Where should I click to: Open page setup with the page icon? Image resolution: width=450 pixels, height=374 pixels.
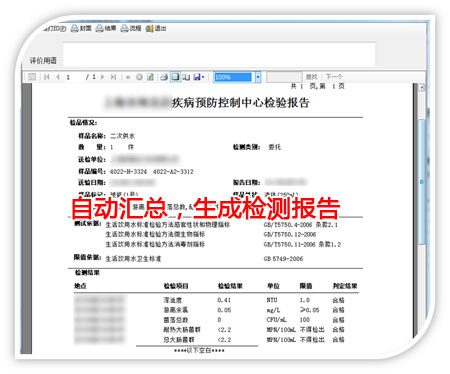tap(186, 77)
